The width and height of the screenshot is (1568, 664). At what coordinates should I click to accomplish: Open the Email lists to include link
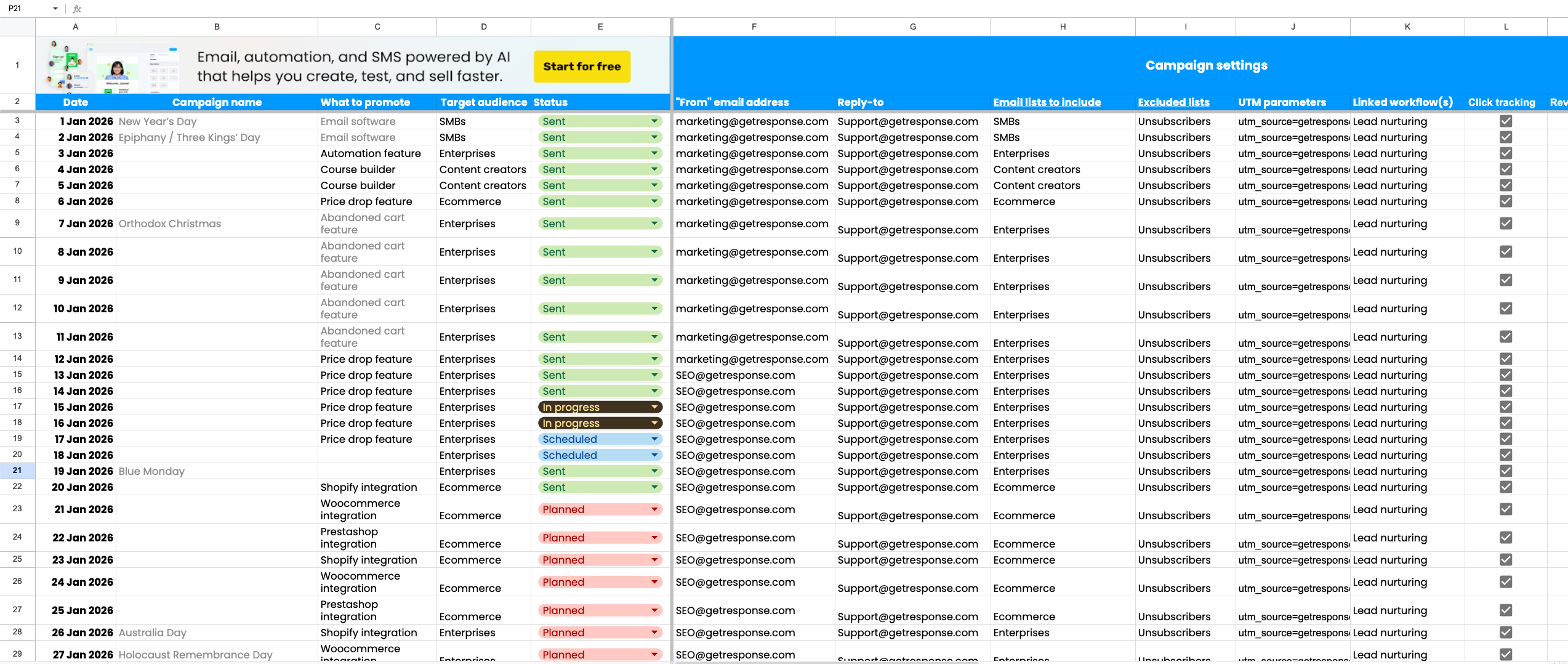coord(1047,102)
